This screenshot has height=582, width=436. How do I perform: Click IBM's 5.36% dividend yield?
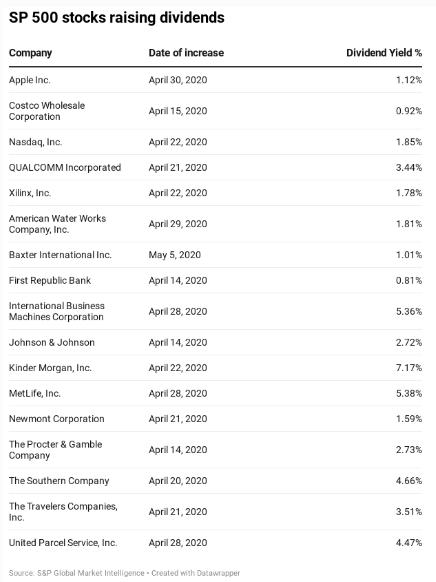click(x=409, y=311)
